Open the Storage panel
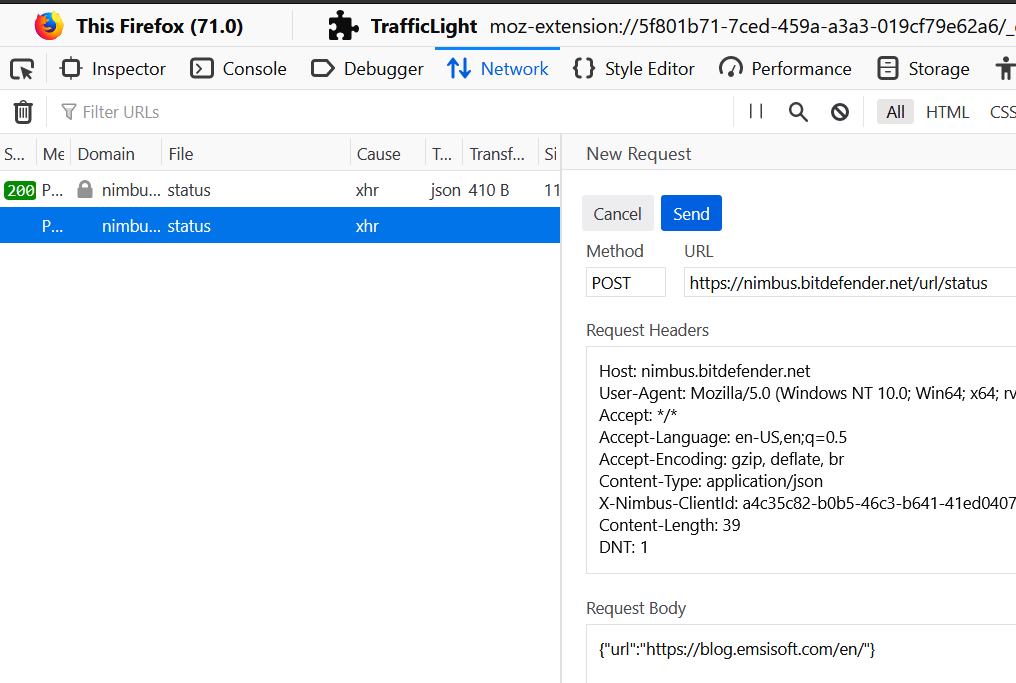 [x=923, y=69]
